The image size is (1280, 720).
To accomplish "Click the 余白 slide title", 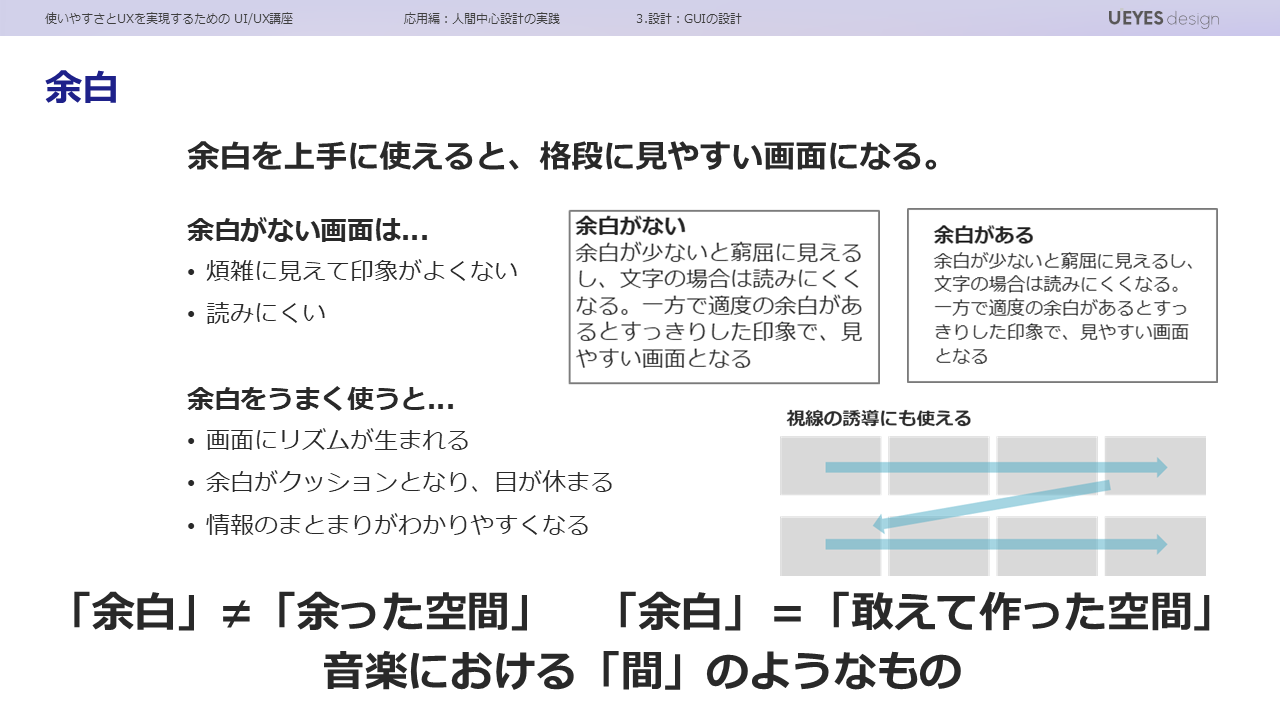I will (81, 88).
